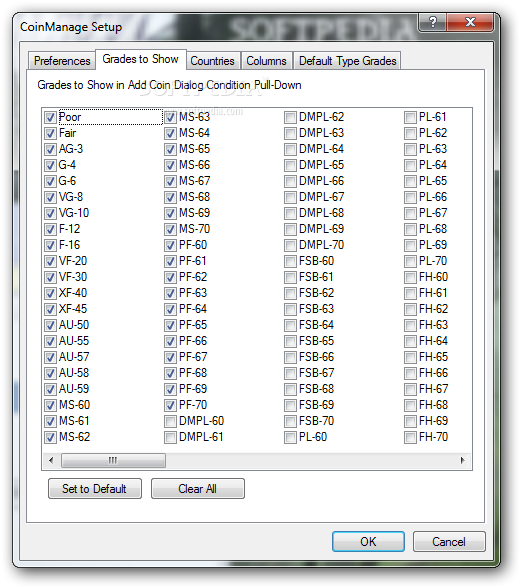Check the FSB-63 checkbox
Viewport: 521px width, 588px height.
click(x=290, y=309)
